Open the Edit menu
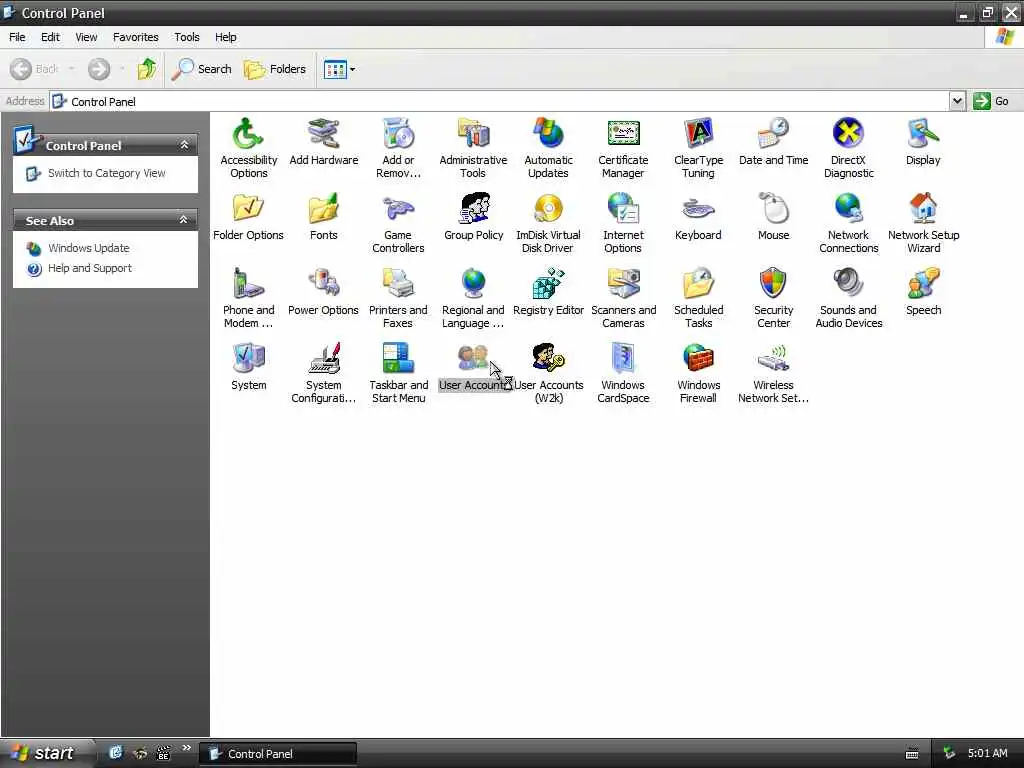This screenshot has width=1024, height=768. (x=50, y=37)
